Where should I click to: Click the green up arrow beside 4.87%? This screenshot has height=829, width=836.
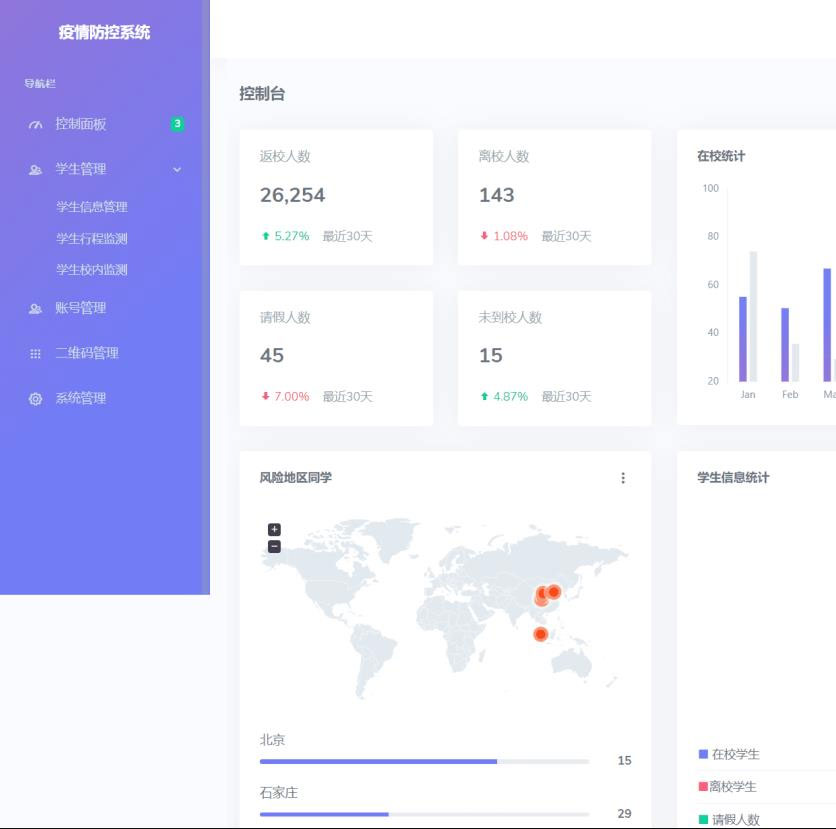484,396
